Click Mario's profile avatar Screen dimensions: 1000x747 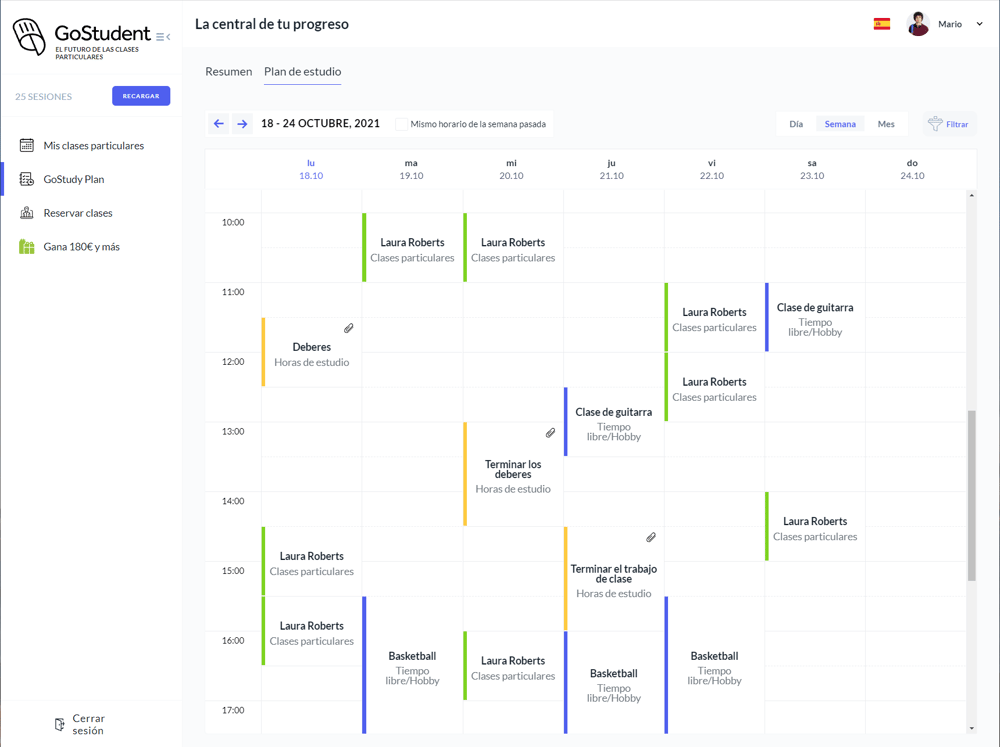point(918,24)
